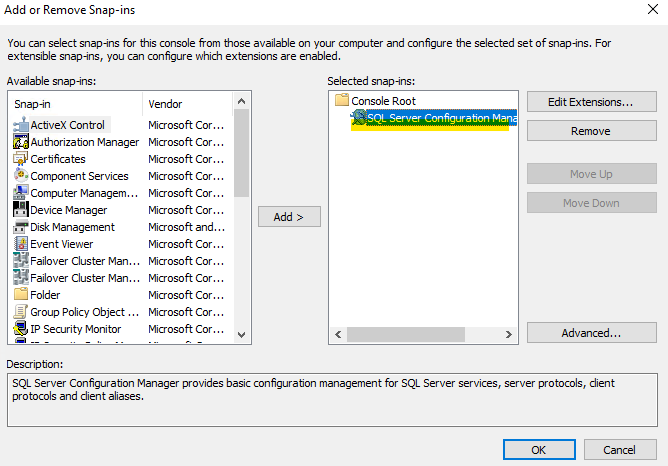
Task: Select Certificates in the snap-in list
Action: 58,159
